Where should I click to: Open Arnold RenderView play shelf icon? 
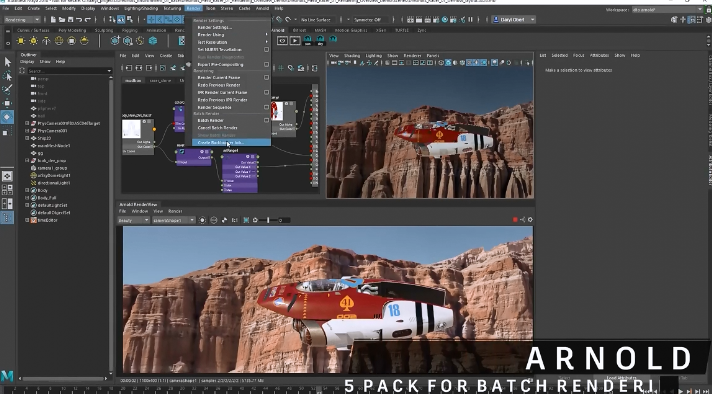click(x=295, y=40)
